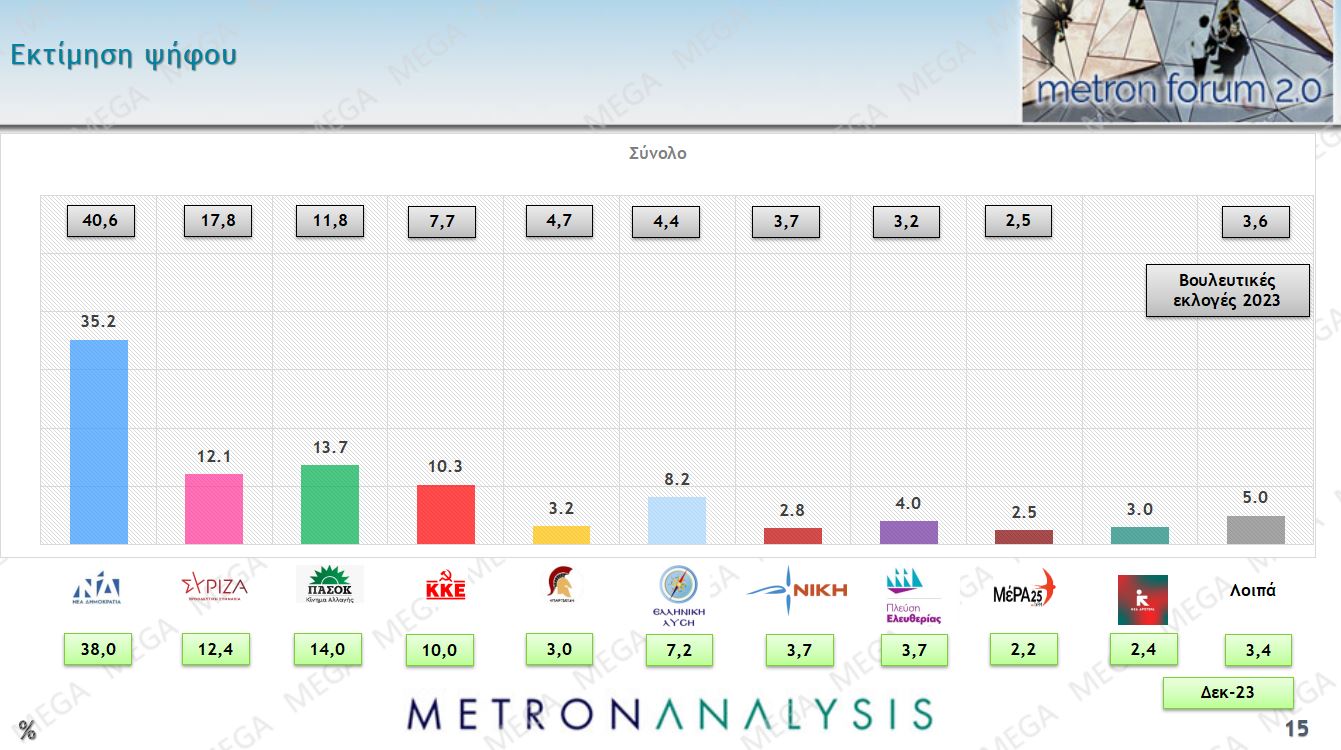Click the Εκτίμηση ψήφου slide title
Screen dimensions: 1341x750
pos(123,55)
